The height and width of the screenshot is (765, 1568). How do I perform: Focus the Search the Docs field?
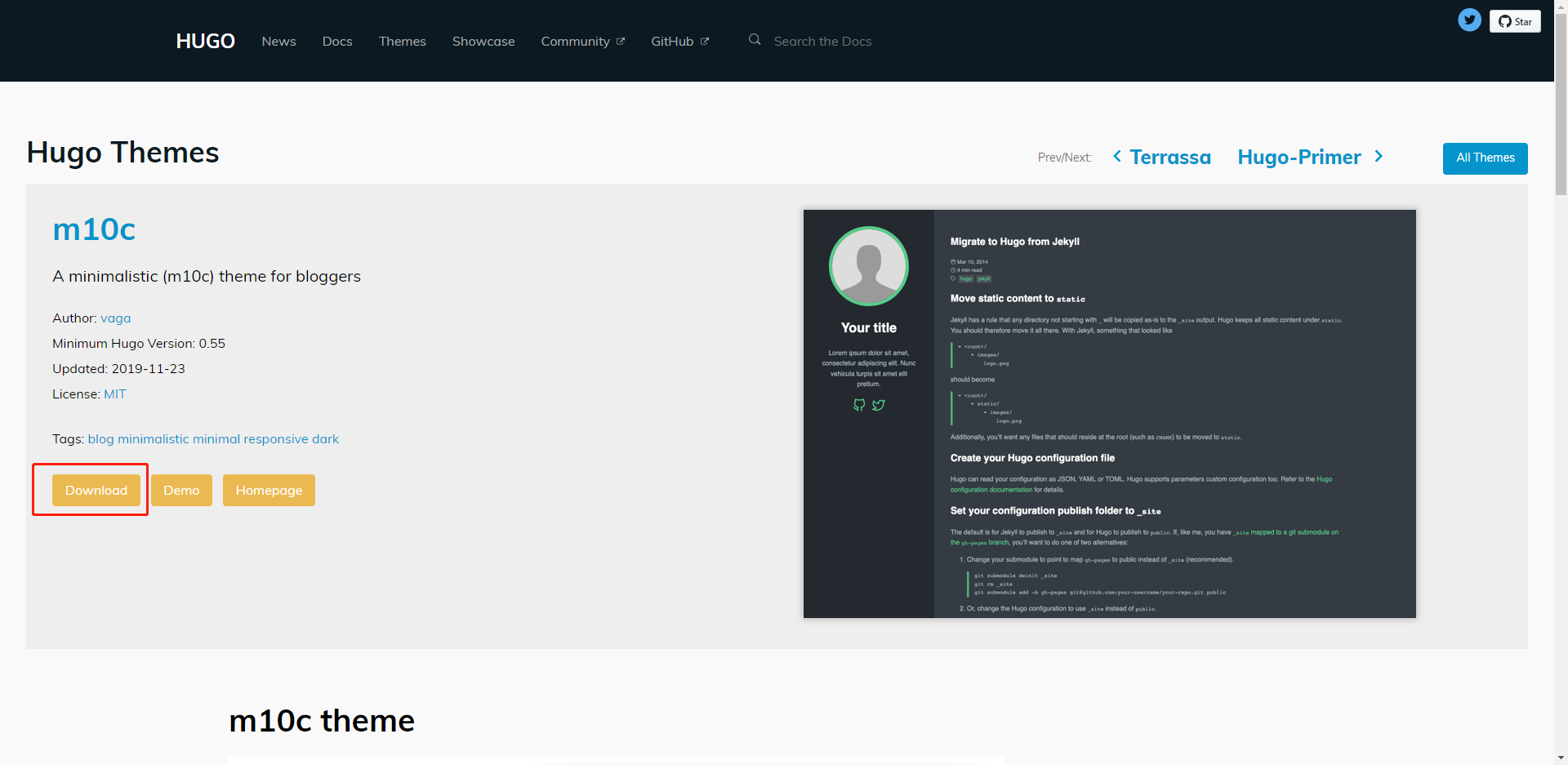(x=822, y=42)
